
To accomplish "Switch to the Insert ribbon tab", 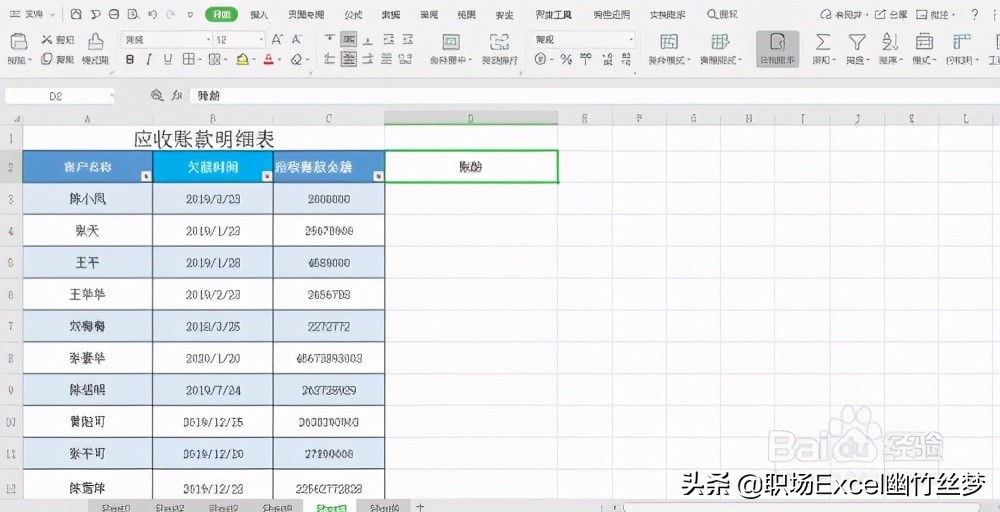I will pyautogui.click(x=259, y=14).
